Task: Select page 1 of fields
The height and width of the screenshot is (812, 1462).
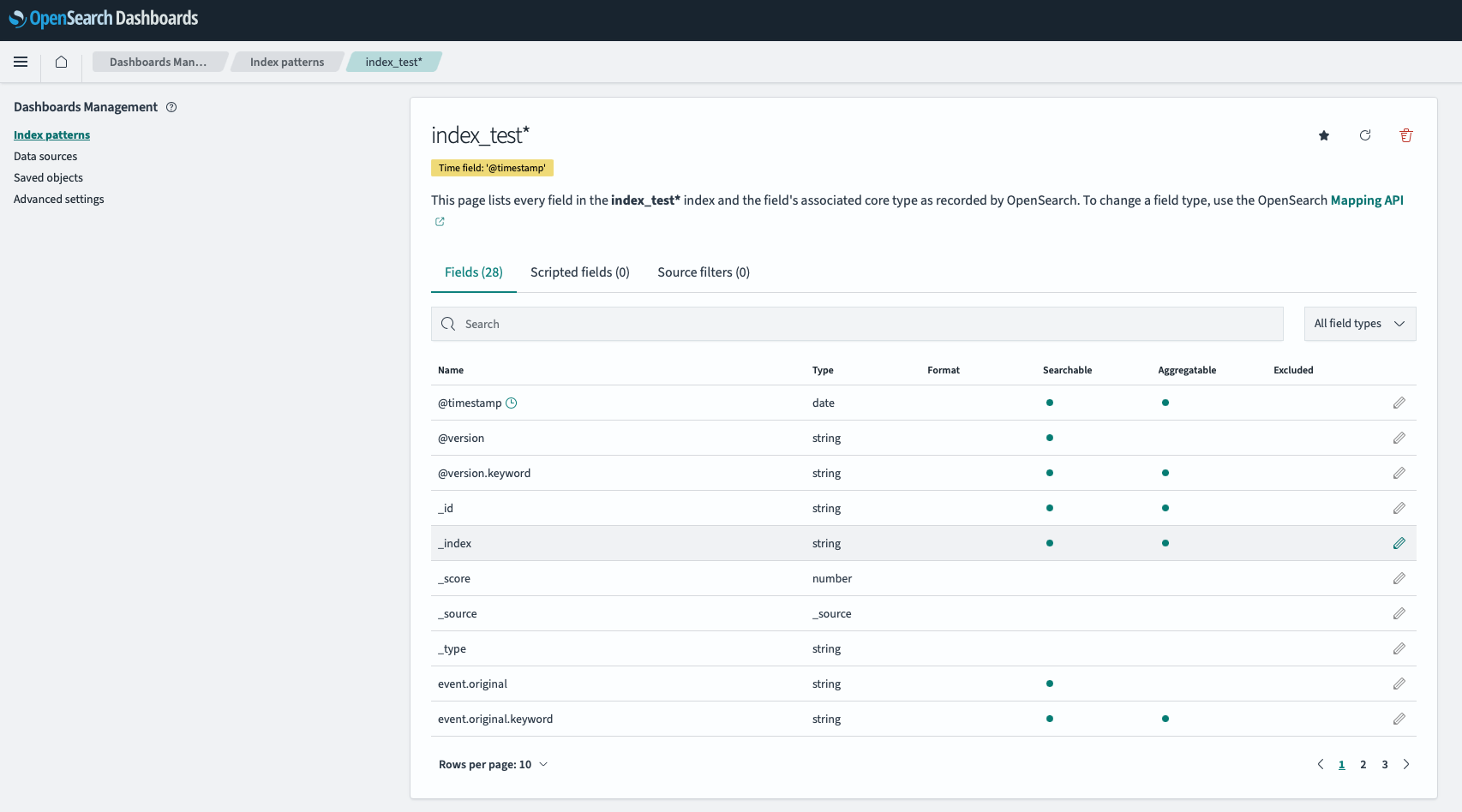Action: pyautogui.click(x=1342, y=764)
